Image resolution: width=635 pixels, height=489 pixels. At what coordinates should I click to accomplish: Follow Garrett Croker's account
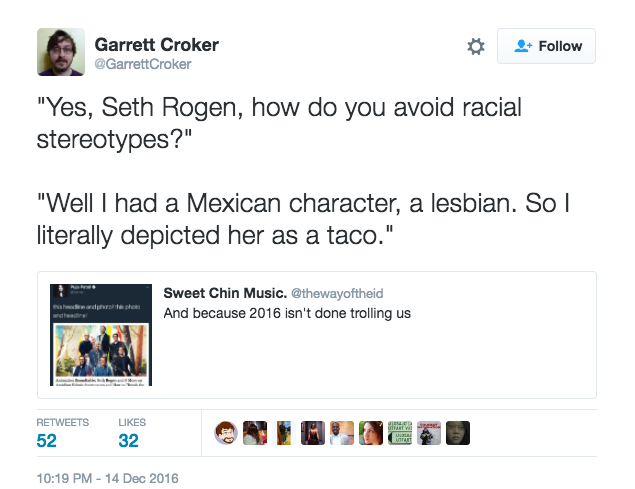coord(546,46)
